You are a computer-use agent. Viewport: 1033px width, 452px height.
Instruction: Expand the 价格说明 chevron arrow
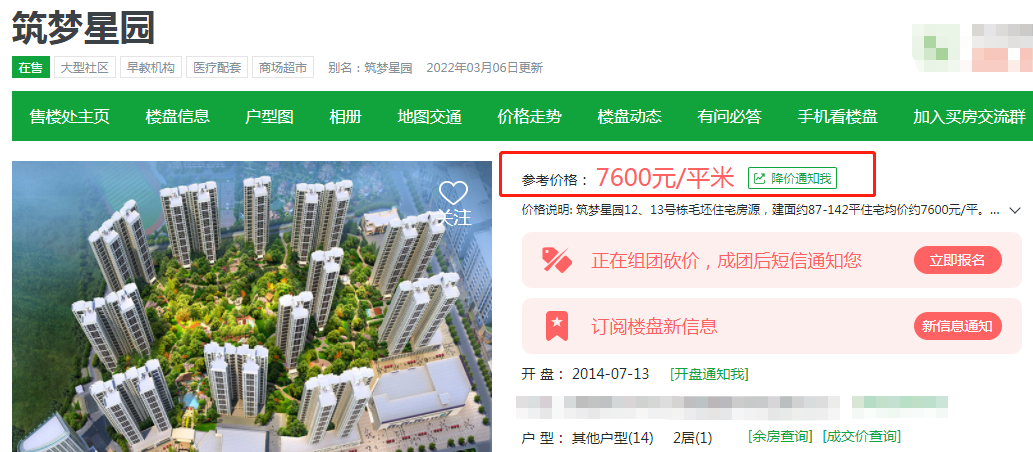[x=1015, y=211]
